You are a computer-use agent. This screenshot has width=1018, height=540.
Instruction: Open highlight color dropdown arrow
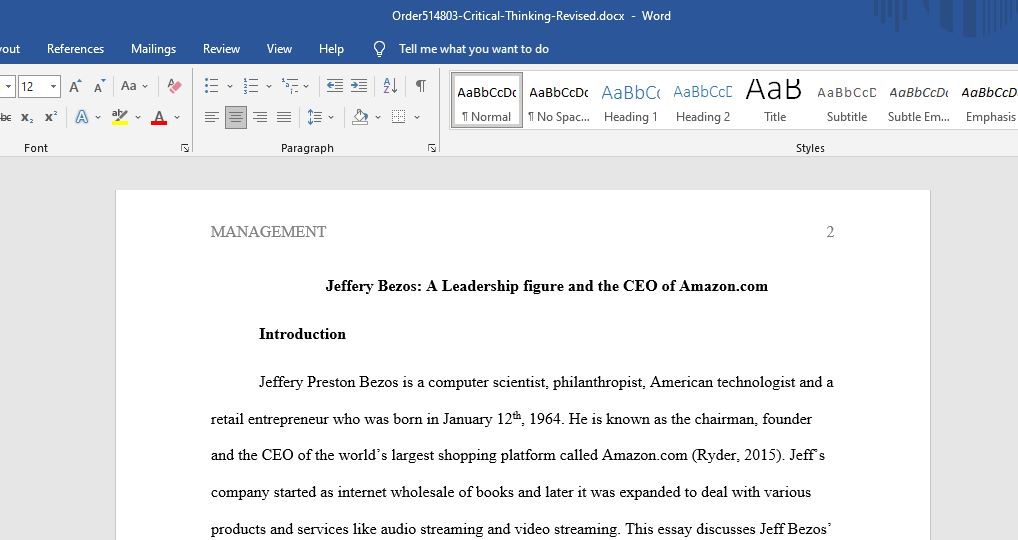point(138,117)
